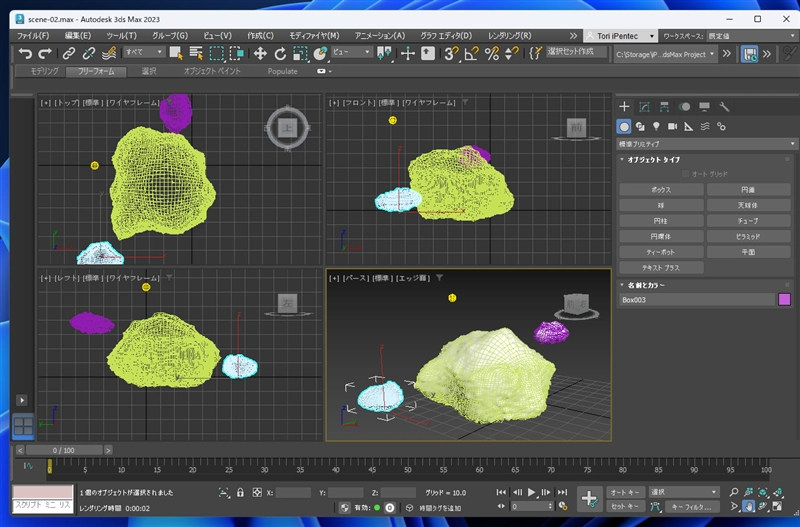Click the time slider 0 / 100 handle

(x=64, y=450)
